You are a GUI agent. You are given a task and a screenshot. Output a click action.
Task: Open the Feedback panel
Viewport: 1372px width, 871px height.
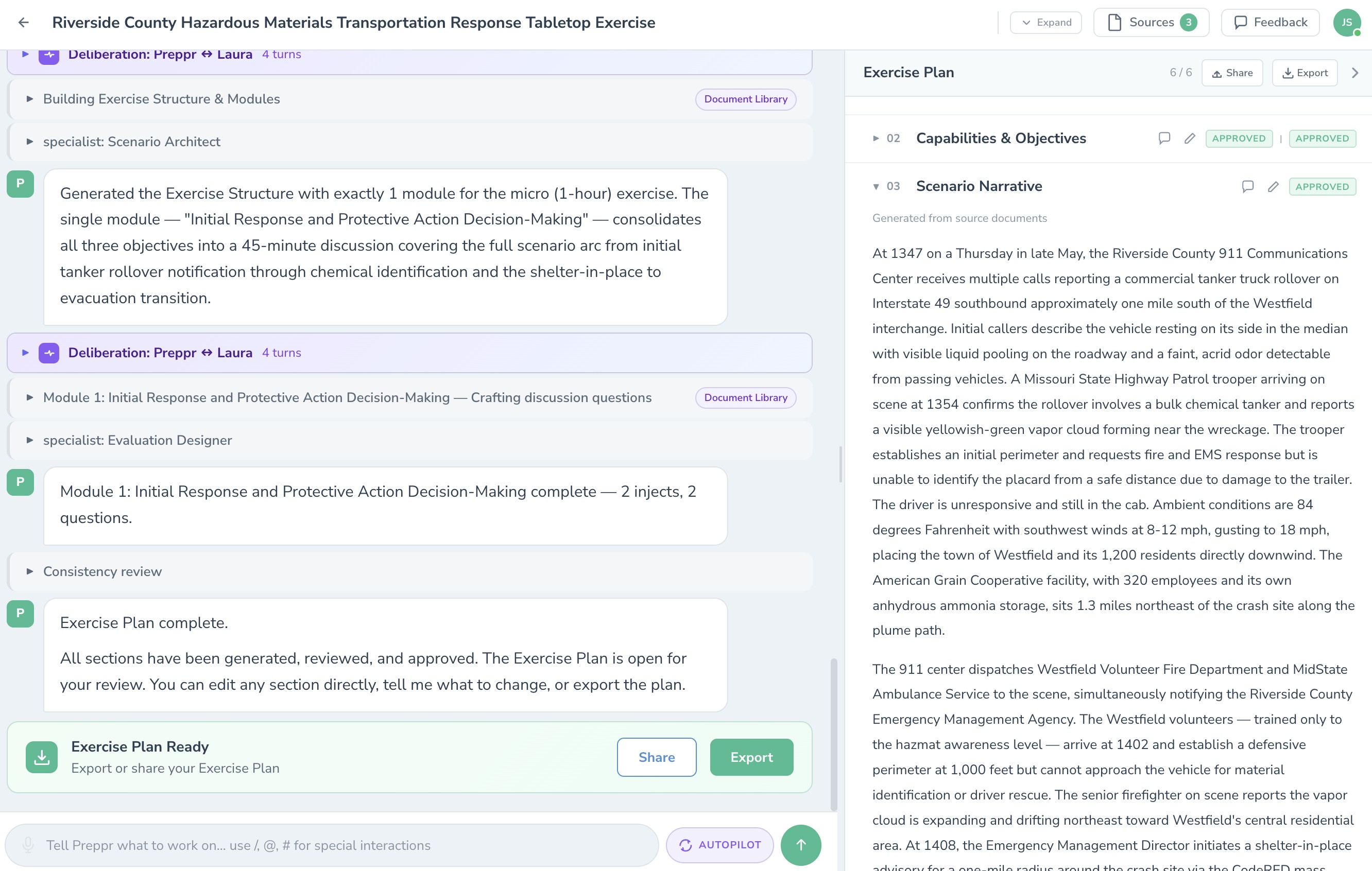coord(1270,23)
